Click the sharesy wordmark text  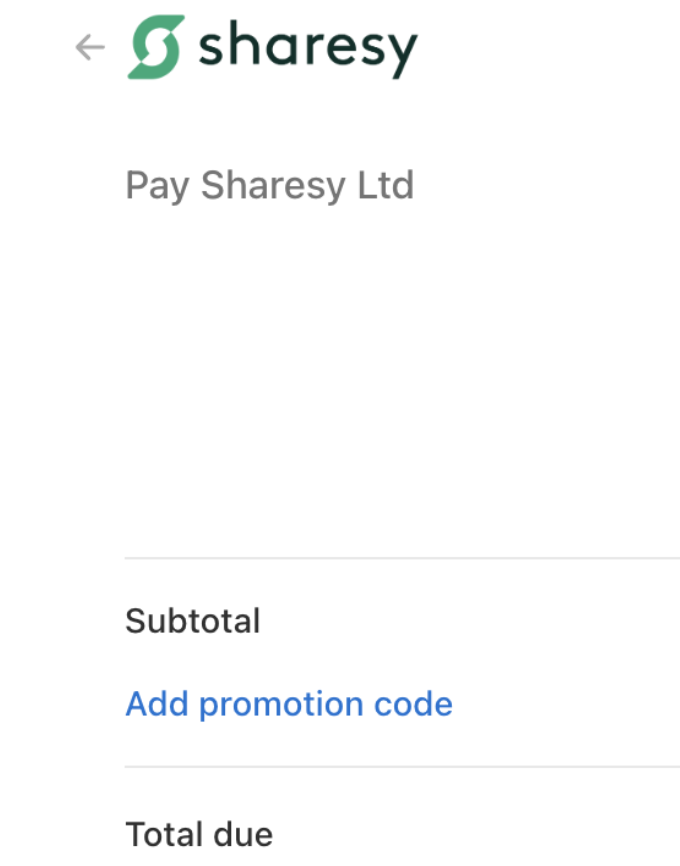(x=308, y=49)
